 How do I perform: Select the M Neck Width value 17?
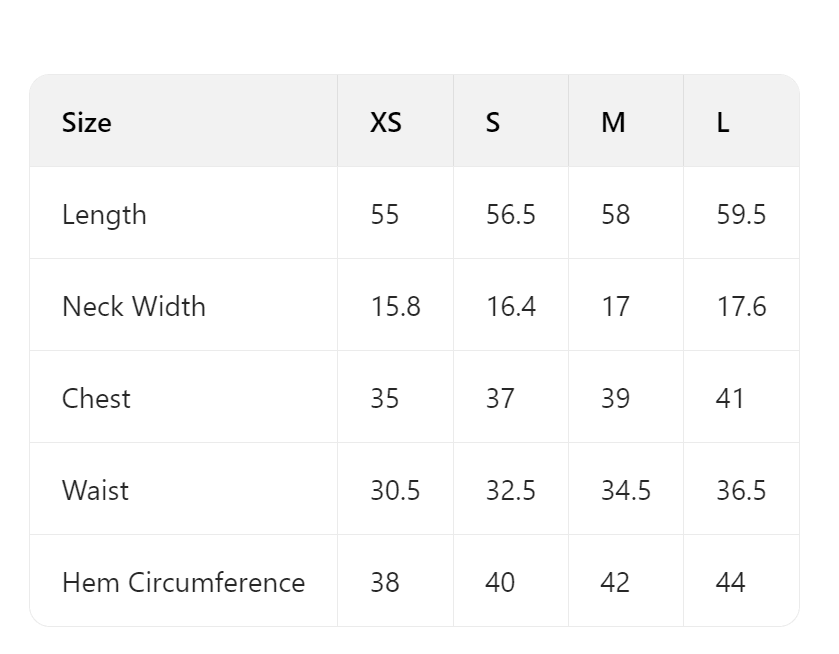[615, 307]
